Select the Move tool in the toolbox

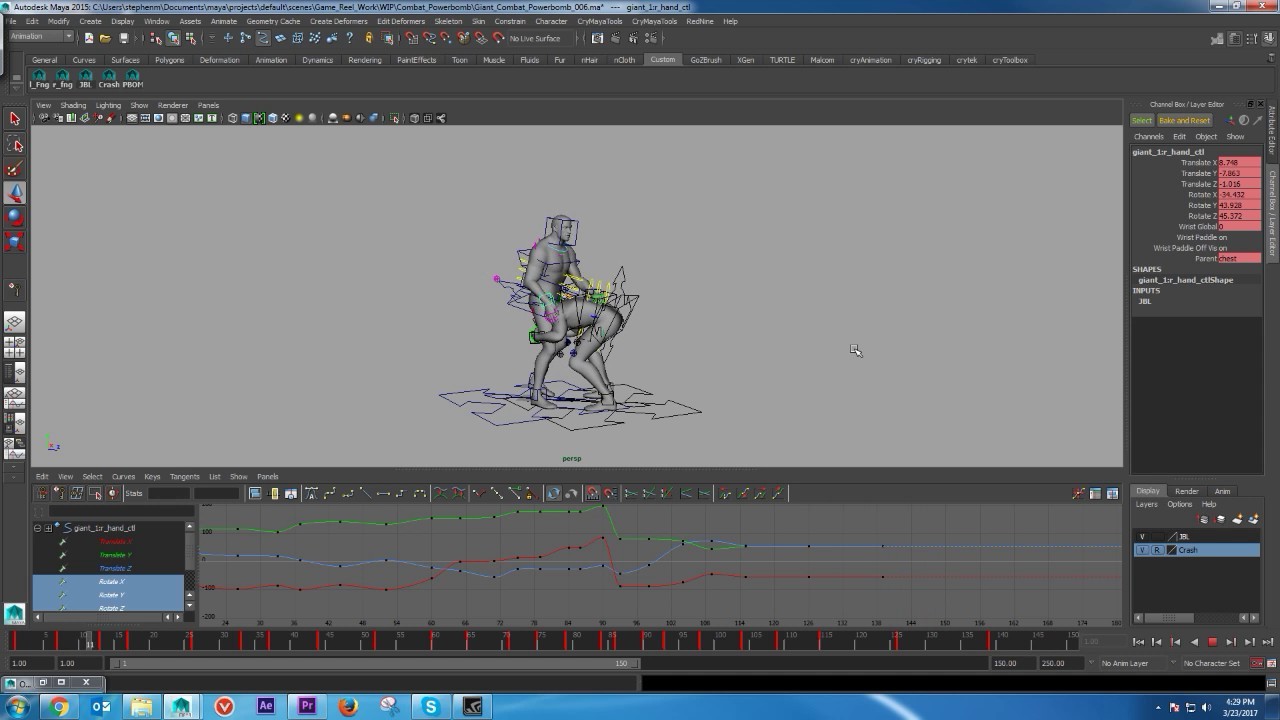coord(14,193)
